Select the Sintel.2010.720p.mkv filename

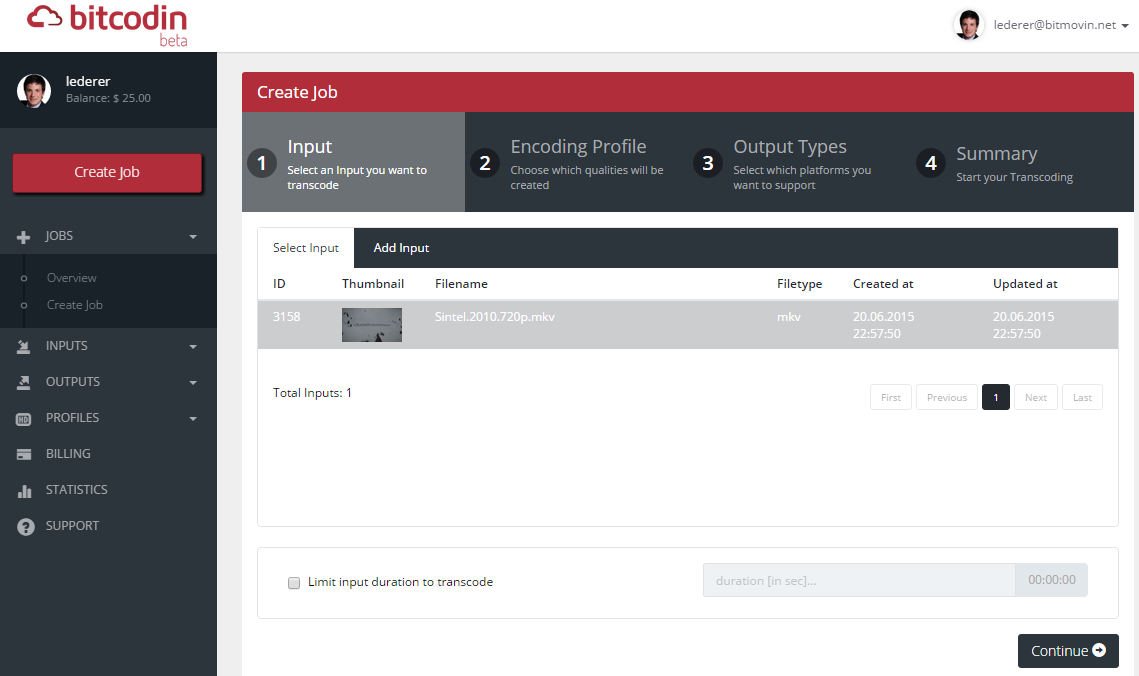(x=495, y=317)
